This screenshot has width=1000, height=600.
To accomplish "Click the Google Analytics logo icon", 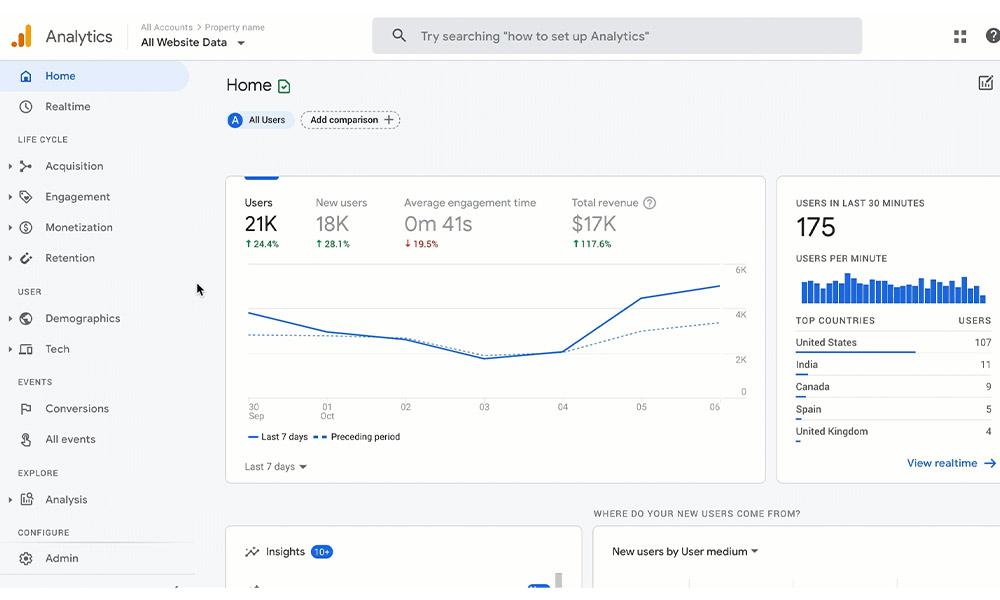I will pyautogui.click(x=21, y=36).
